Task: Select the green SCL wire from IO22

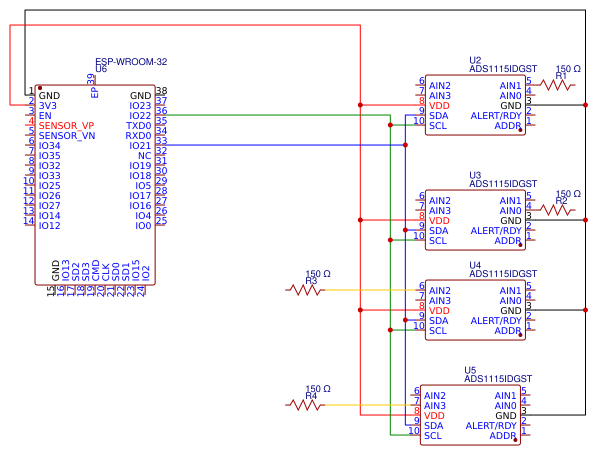Action: pos(278,115)
